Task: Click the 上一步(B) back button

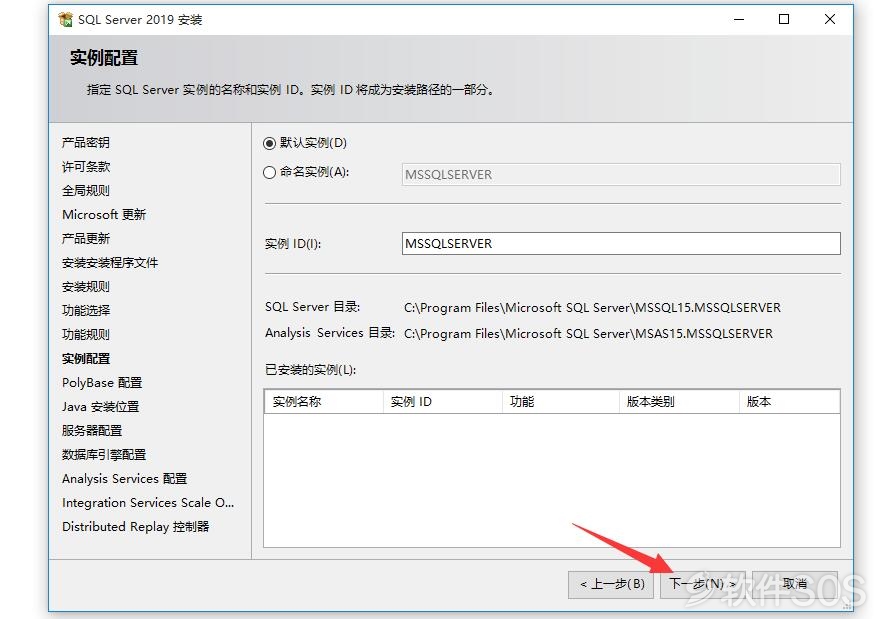Action: click(611, 584)
